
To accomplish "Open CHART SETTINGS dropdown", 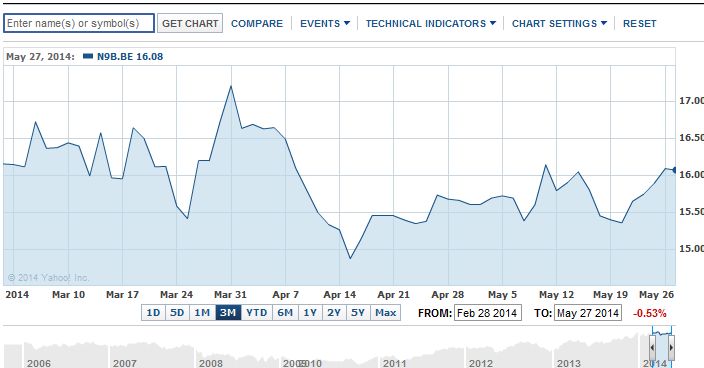I will [559, 23].
